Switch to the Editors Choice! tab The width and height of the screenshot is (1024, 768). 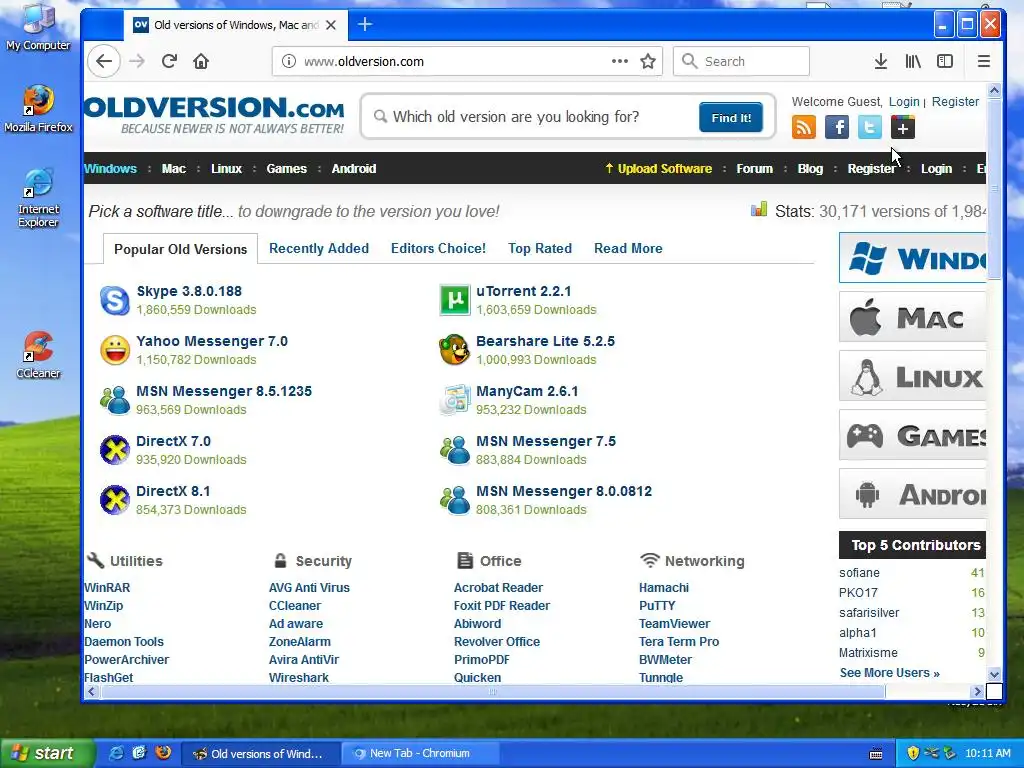[x=438, y=248]
